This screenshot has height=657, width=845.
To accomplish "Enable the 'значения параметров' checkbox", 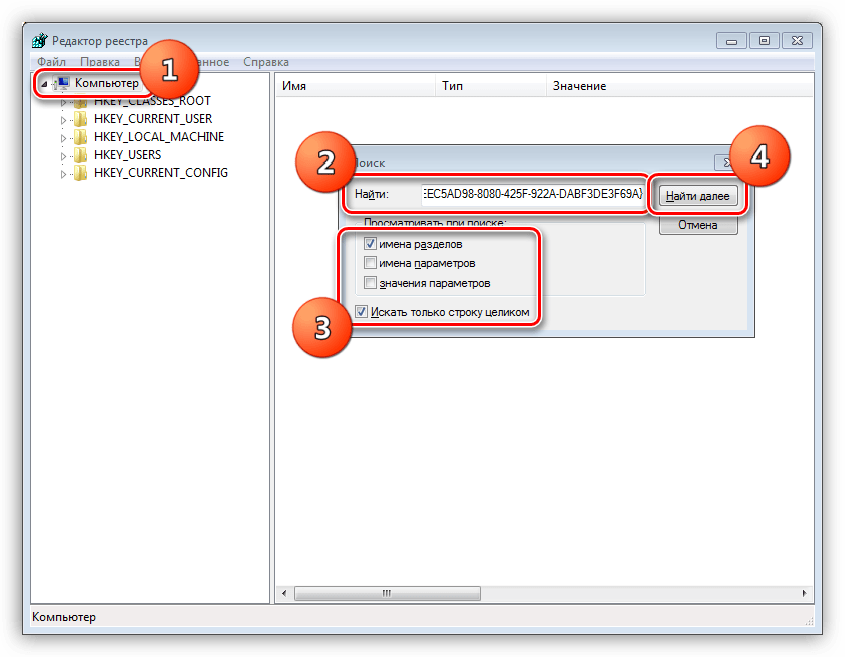I will [x=370, y=283].
